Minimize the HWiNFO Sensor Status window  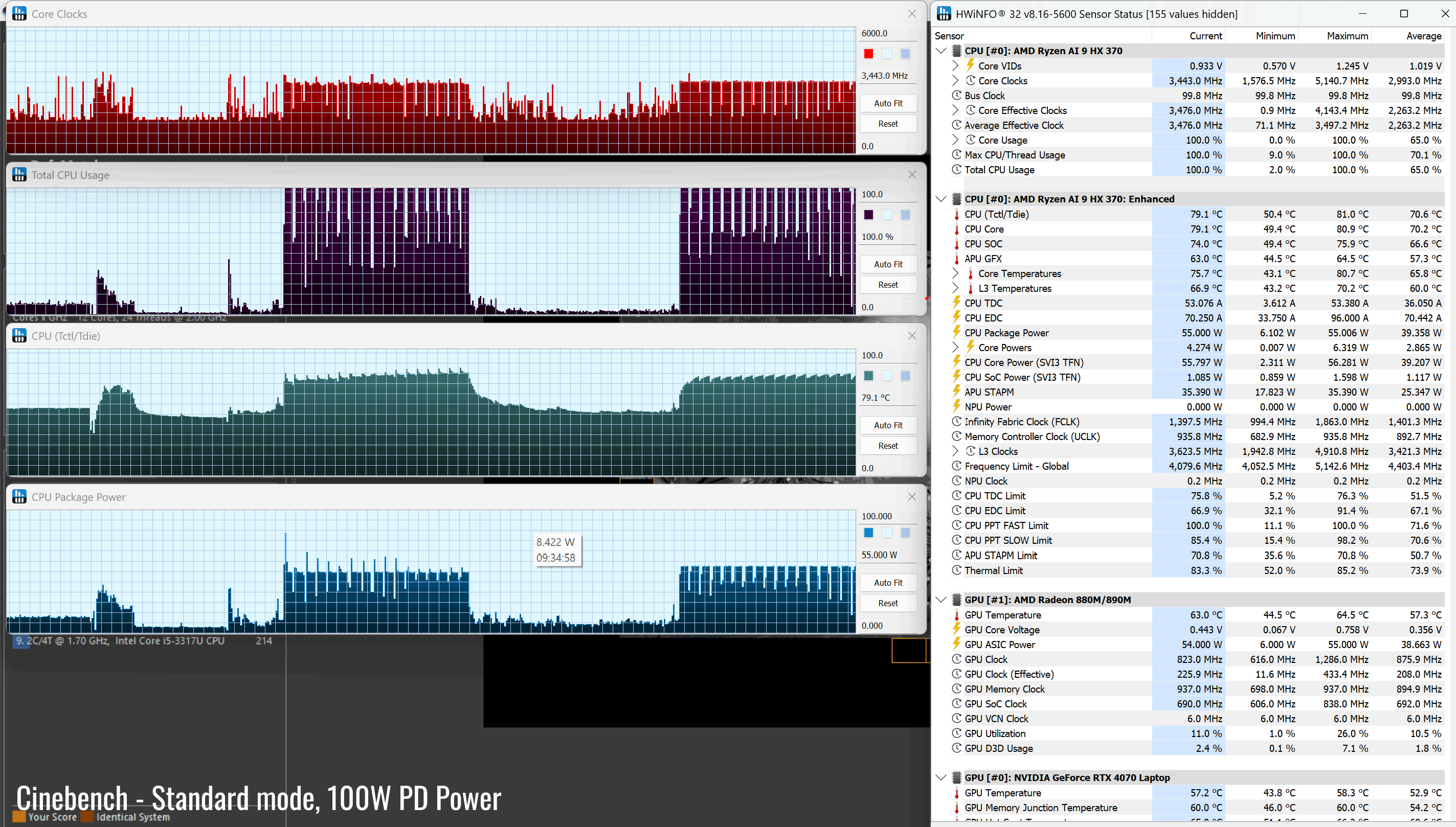(x=1362, y=14)
